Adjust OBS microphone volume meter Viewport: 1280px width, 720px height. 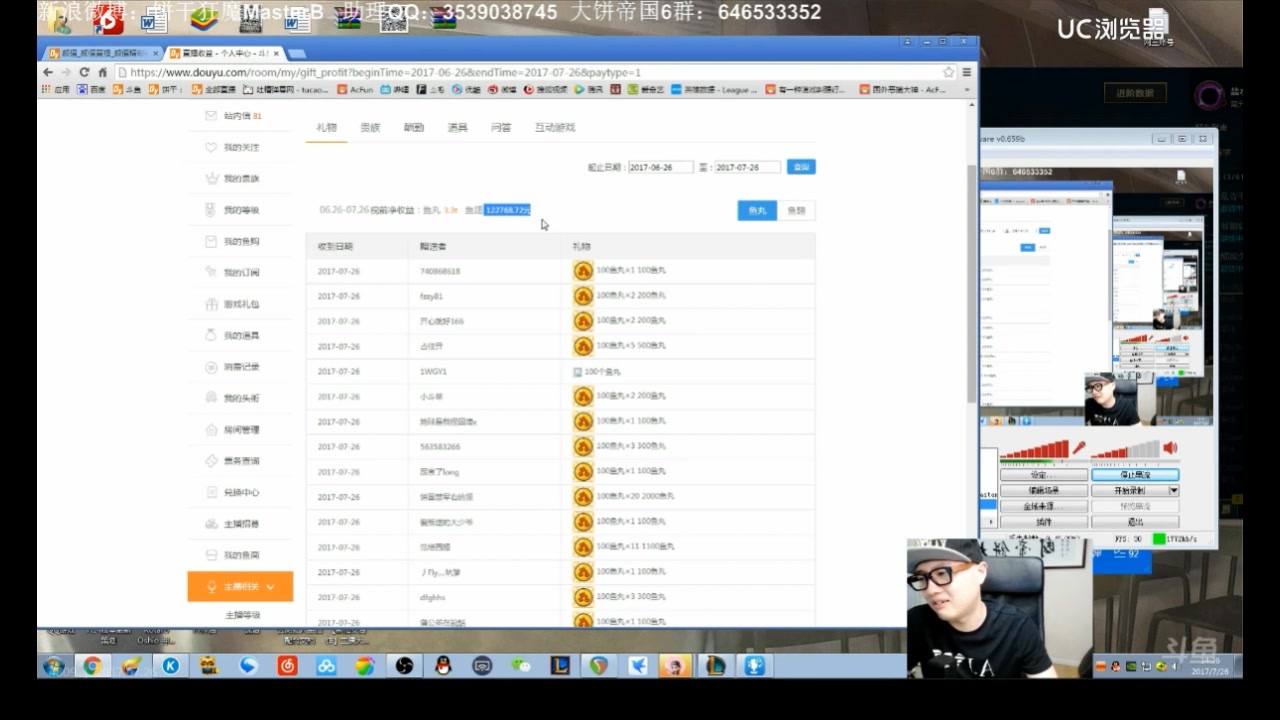1034,449
